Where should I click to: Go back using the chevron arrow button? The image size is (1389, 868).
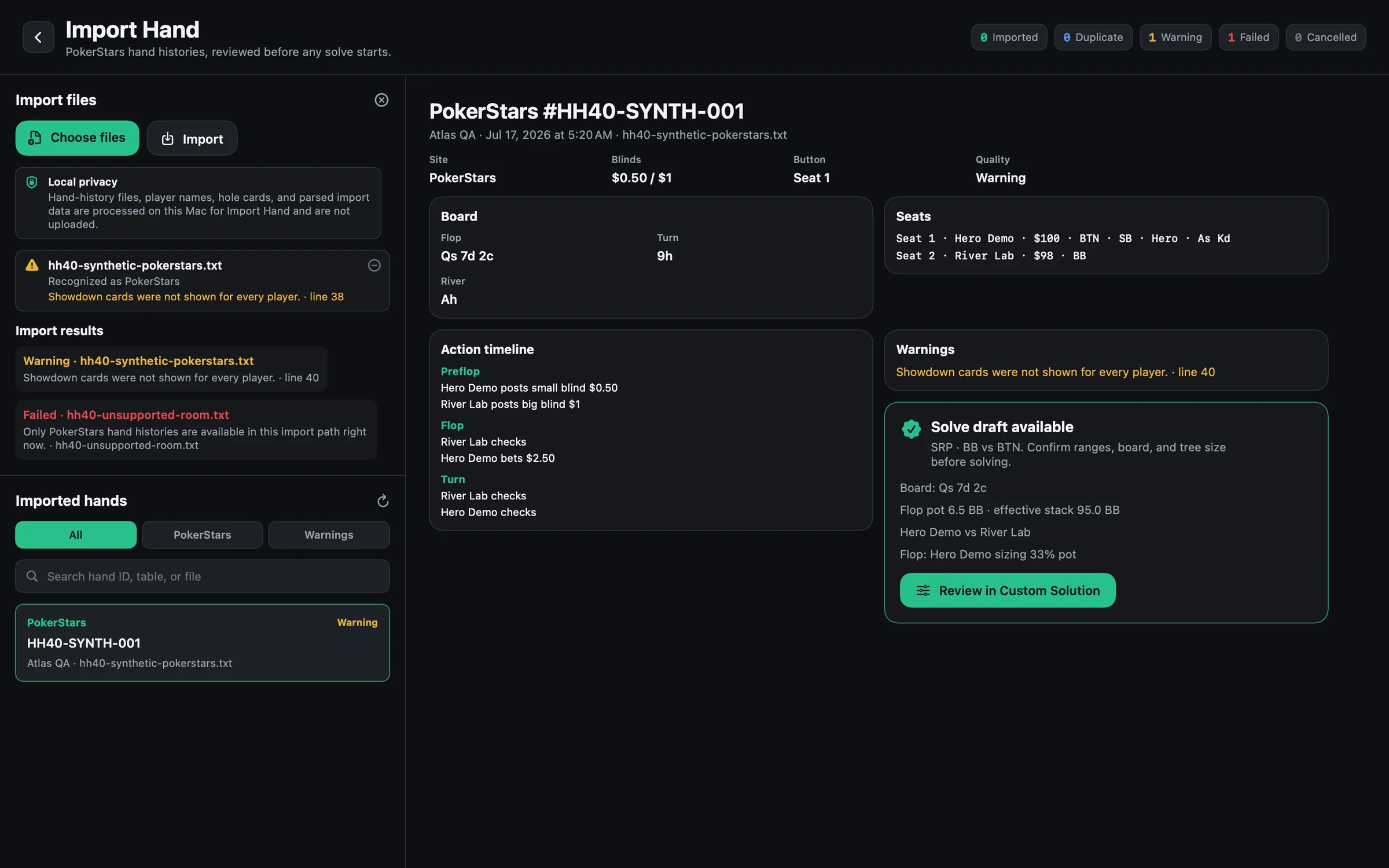(x=38, y=37)
